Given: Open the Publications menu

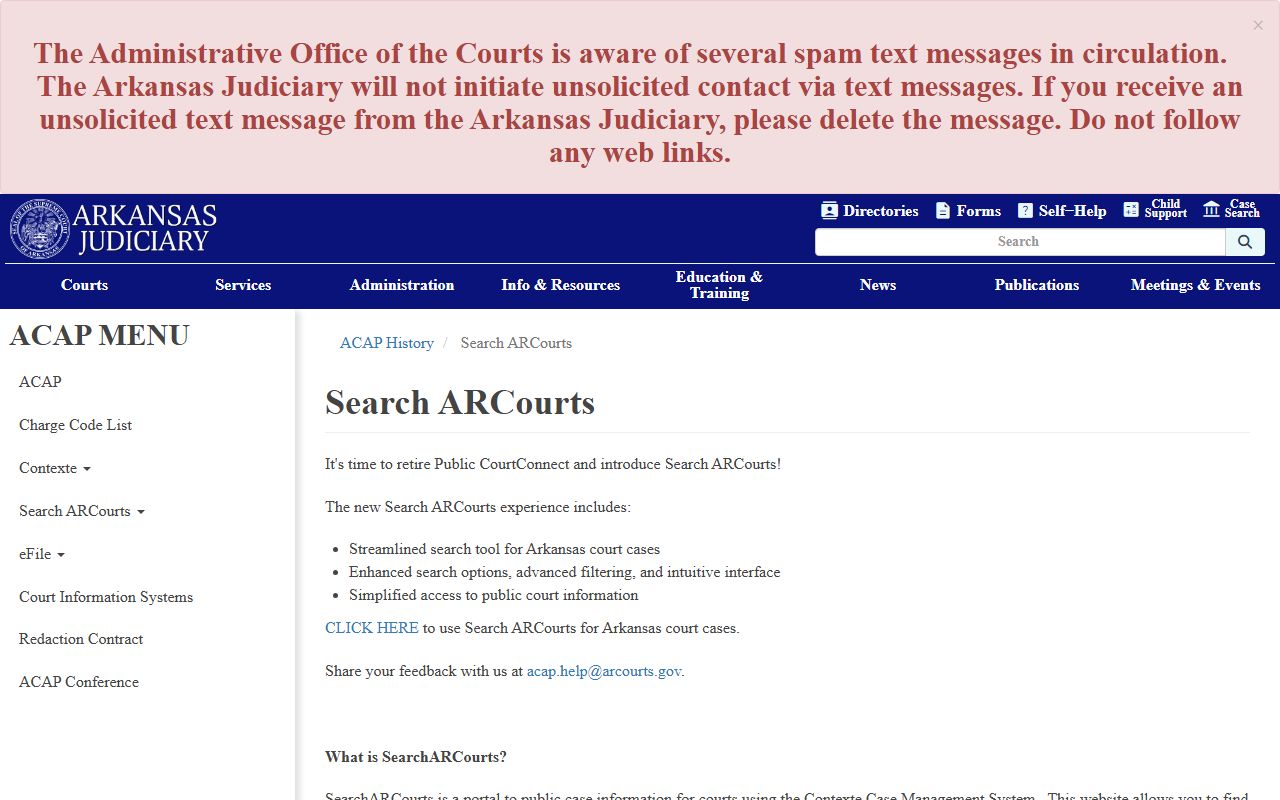Looking at the screenshot, I should [x=1037, y=285].
